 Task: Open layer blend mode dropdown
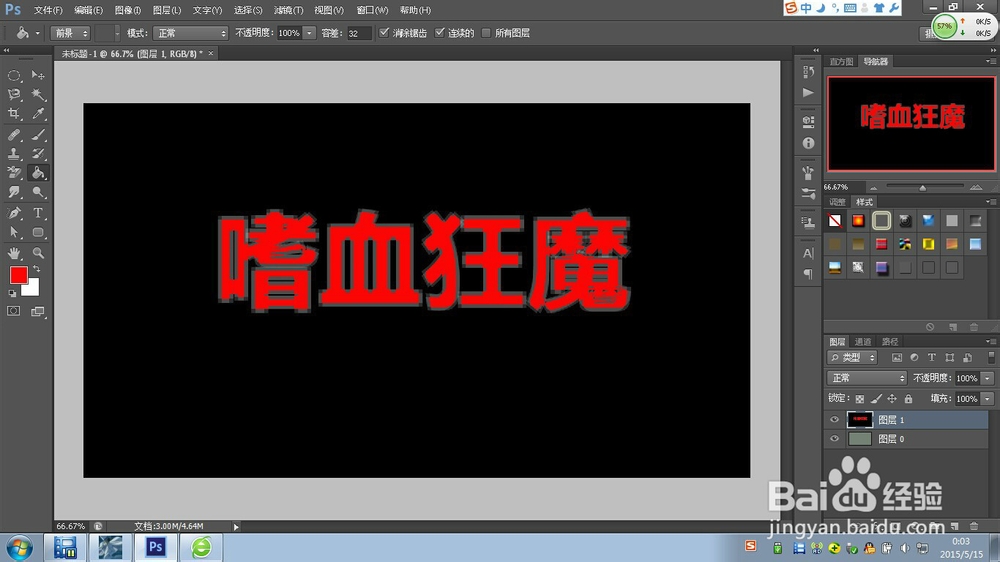pyautogui.click(x=866, y=378)
